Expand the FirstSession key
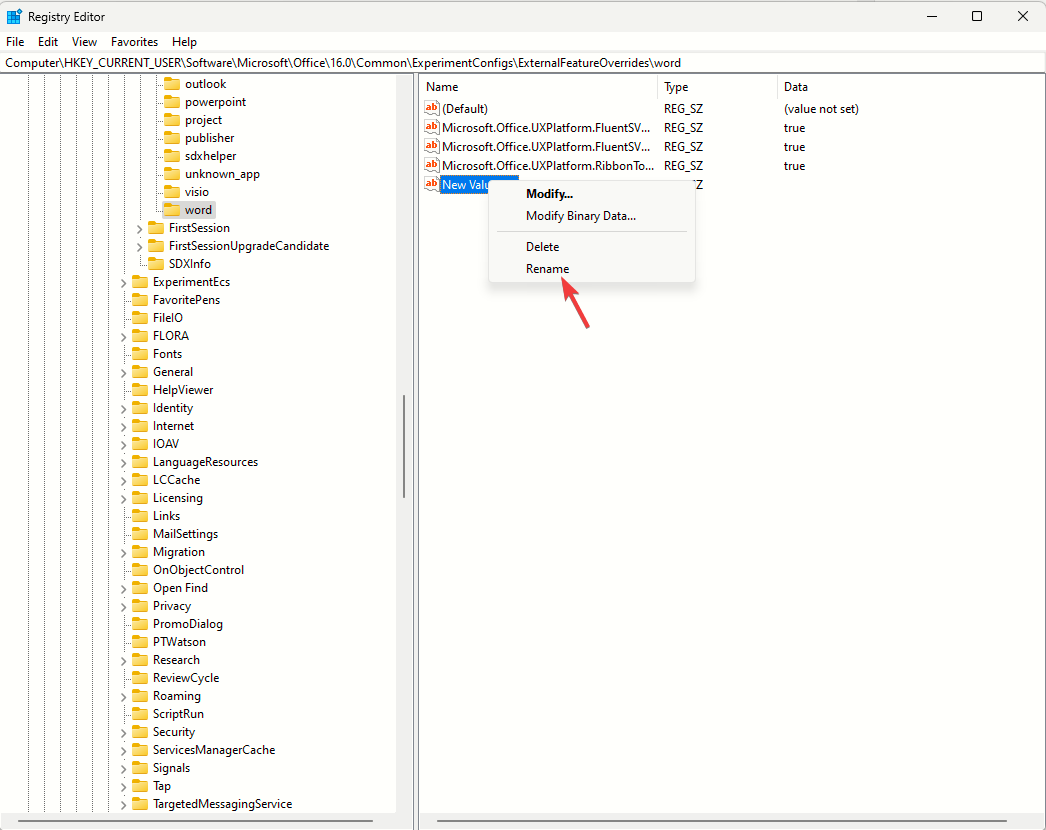1046x830 pixels. tap(140, 227)
